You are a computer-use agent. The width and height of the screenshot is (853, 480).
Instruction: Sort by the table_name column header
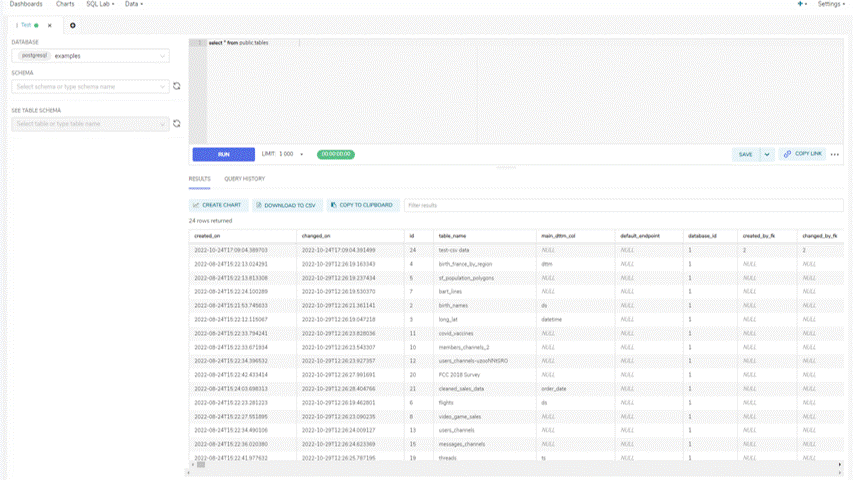[x=453, y=235]
